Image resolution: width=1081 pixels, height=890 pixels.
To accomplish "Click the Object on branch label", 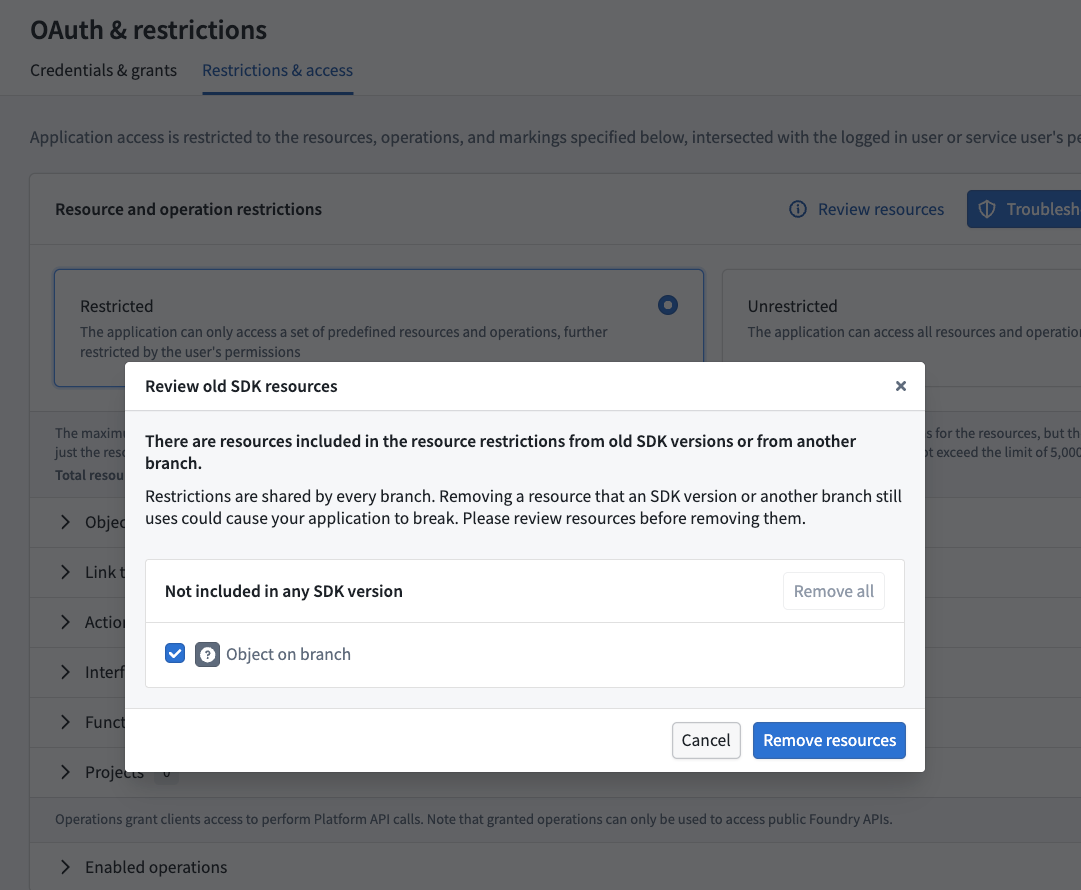I will 288,654.
